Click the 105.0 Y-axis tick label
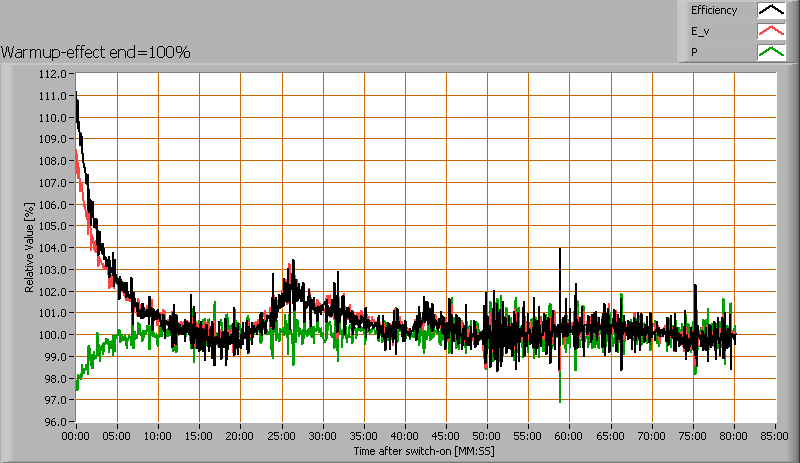Image resolution: width=800 pixels, height=463 pixels. 52,226
